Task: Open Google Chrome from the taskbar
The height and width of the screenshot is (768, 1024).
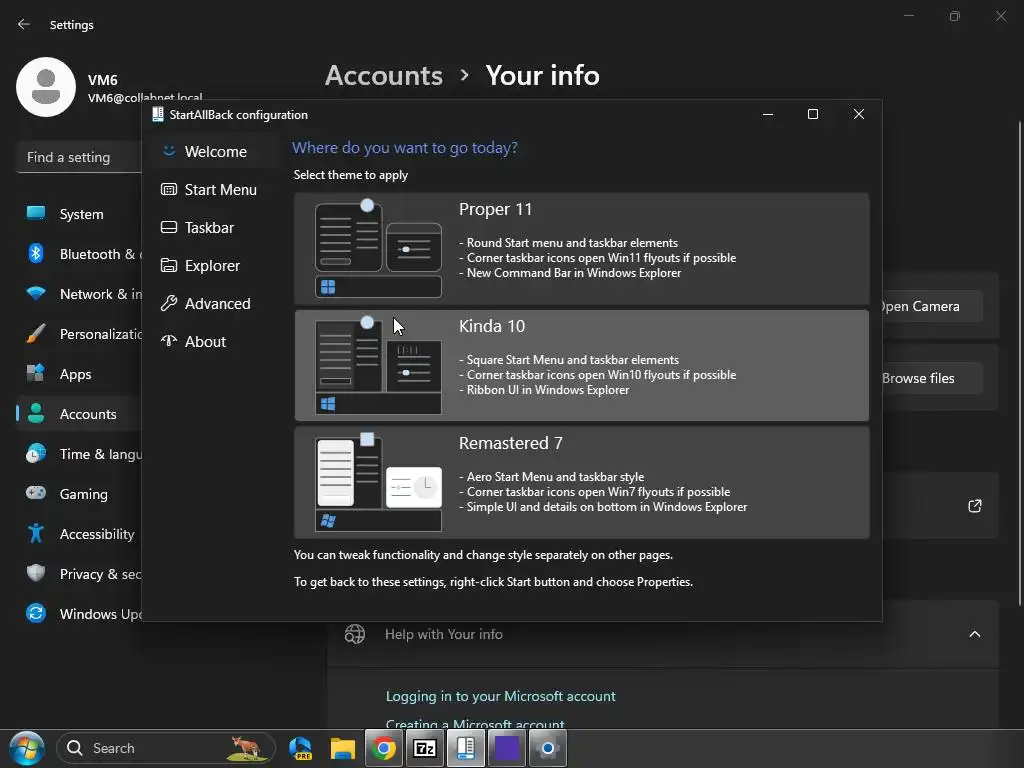Action: 384,748
